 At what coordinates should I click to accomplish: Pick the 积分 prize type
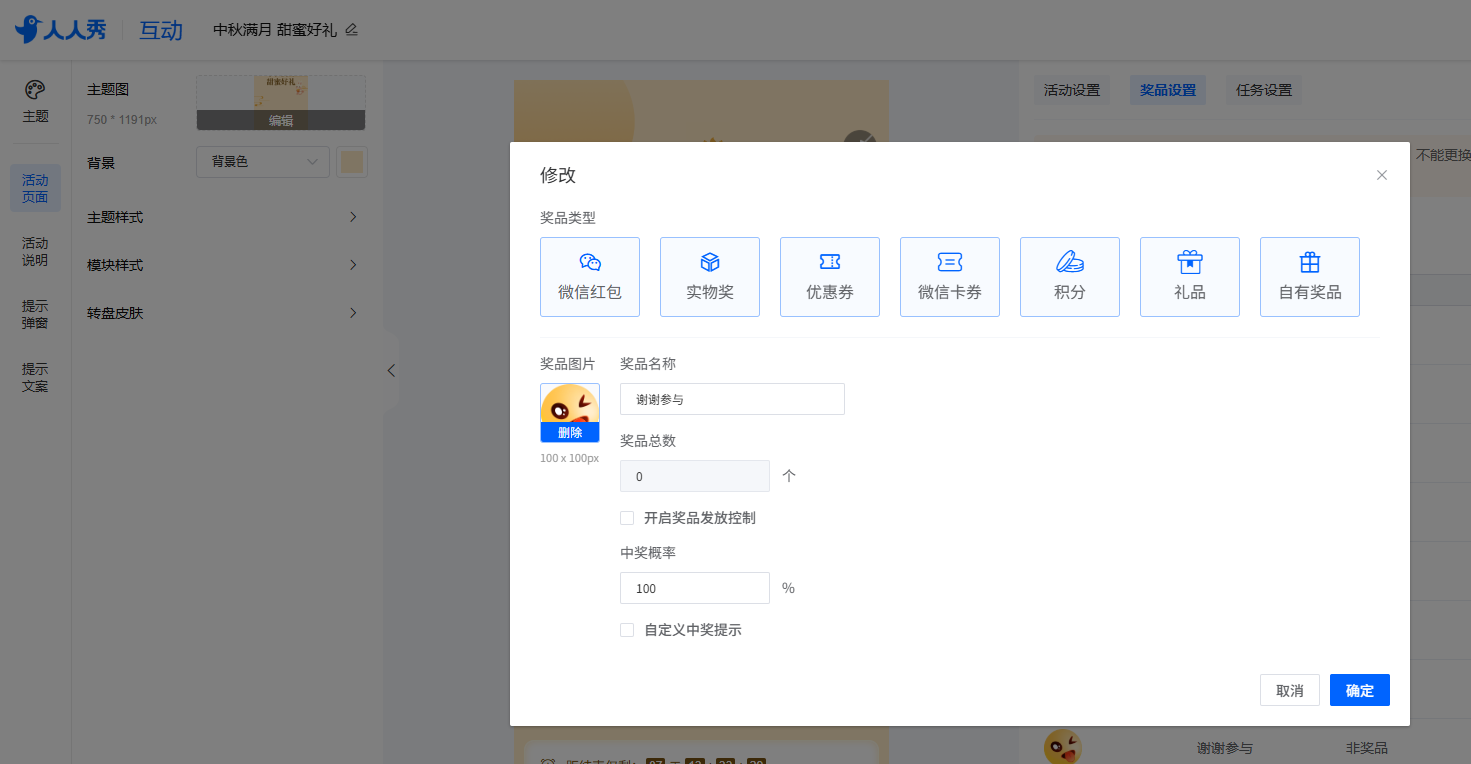(x=1070, y=277)
